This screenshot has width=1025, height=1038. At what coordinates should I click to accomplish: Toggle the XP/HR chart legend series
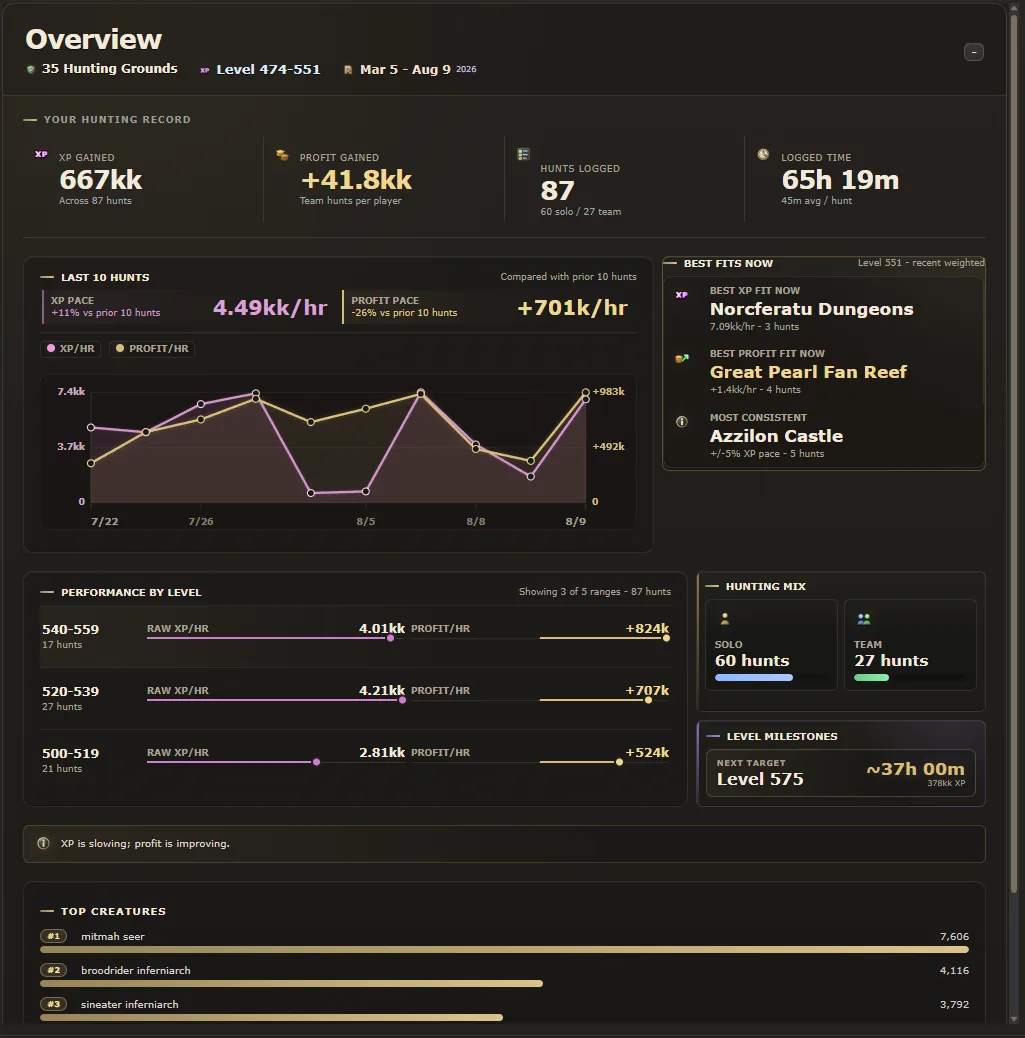70,348
